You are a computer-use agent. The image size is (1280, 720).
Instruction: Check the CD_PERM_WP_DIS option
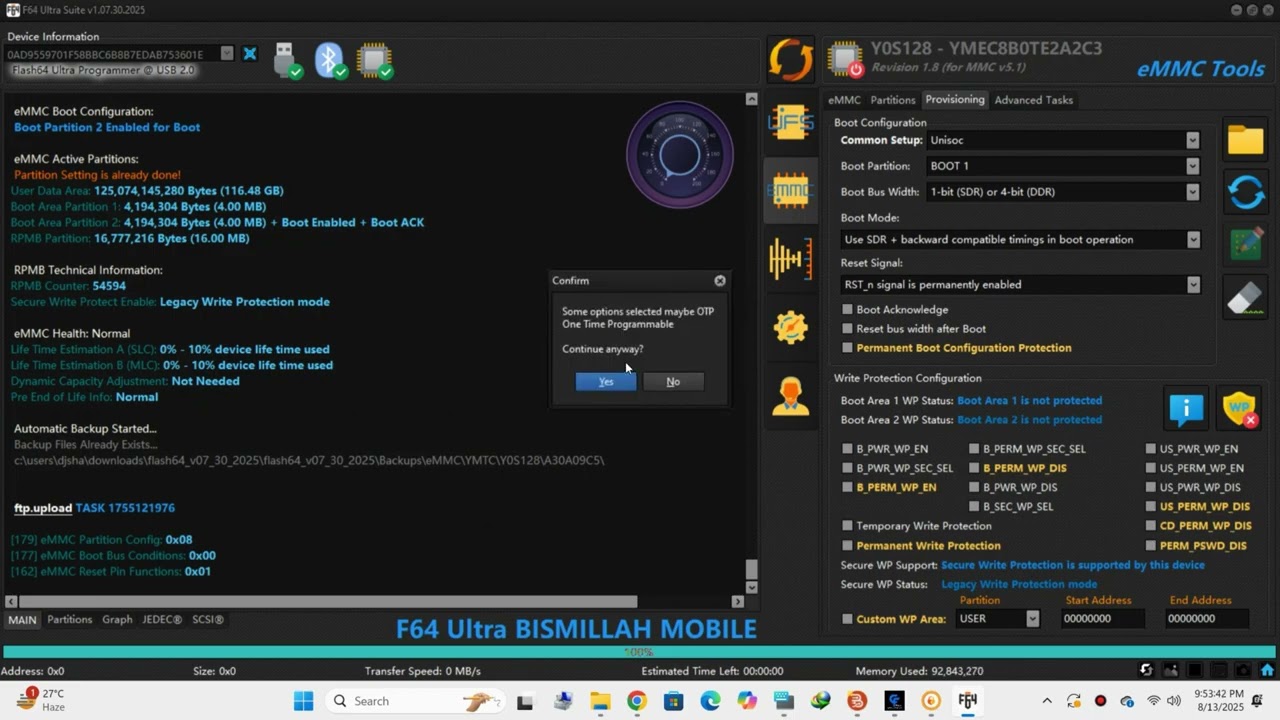1151,526
